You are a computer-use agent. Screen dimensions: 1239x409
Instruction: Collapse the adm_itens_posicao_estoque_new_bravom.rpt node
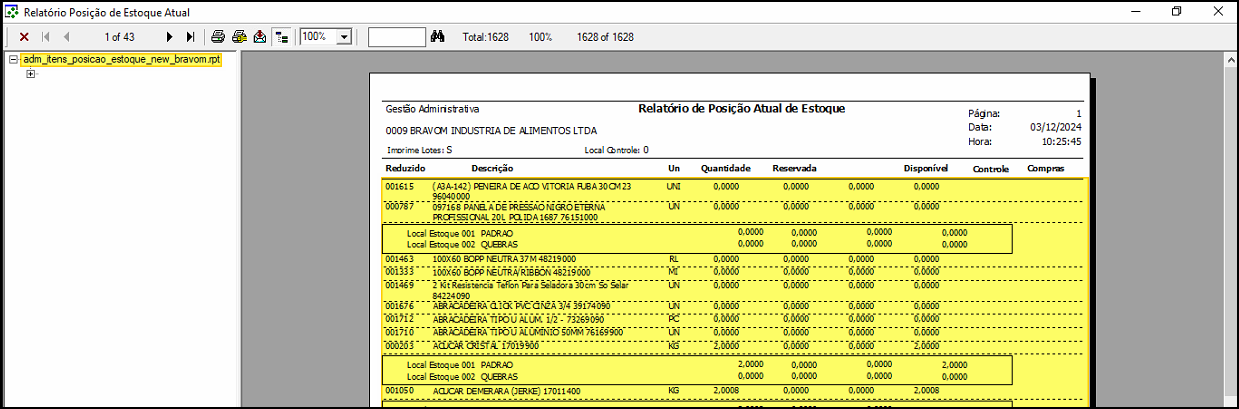click(13, 60)
